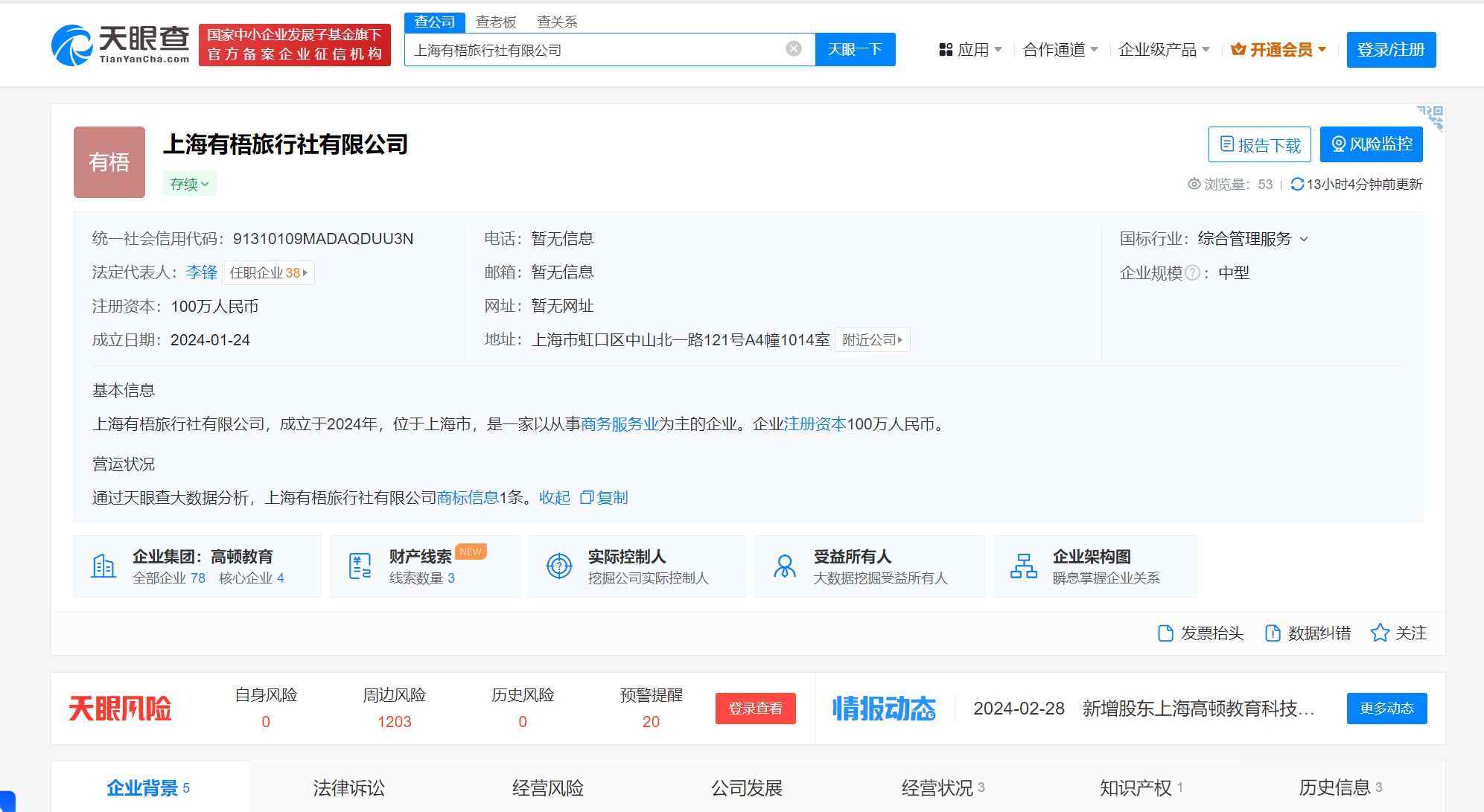Expand the 综合管理服务 industry dropdown
The width and height of the screenshot is (1484, 812).
1304,240
